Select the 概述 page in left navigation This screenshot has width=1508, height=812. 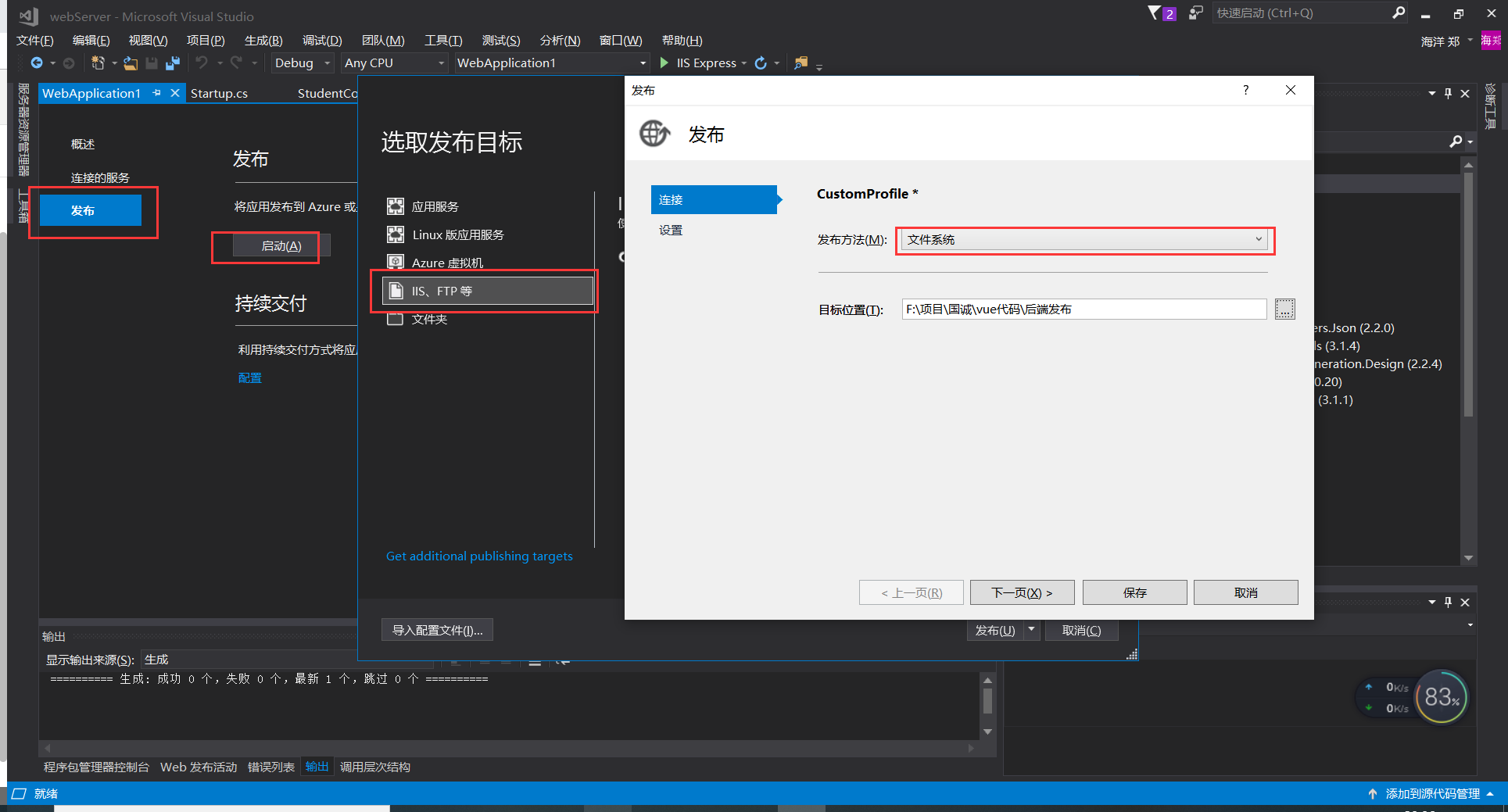83,145
